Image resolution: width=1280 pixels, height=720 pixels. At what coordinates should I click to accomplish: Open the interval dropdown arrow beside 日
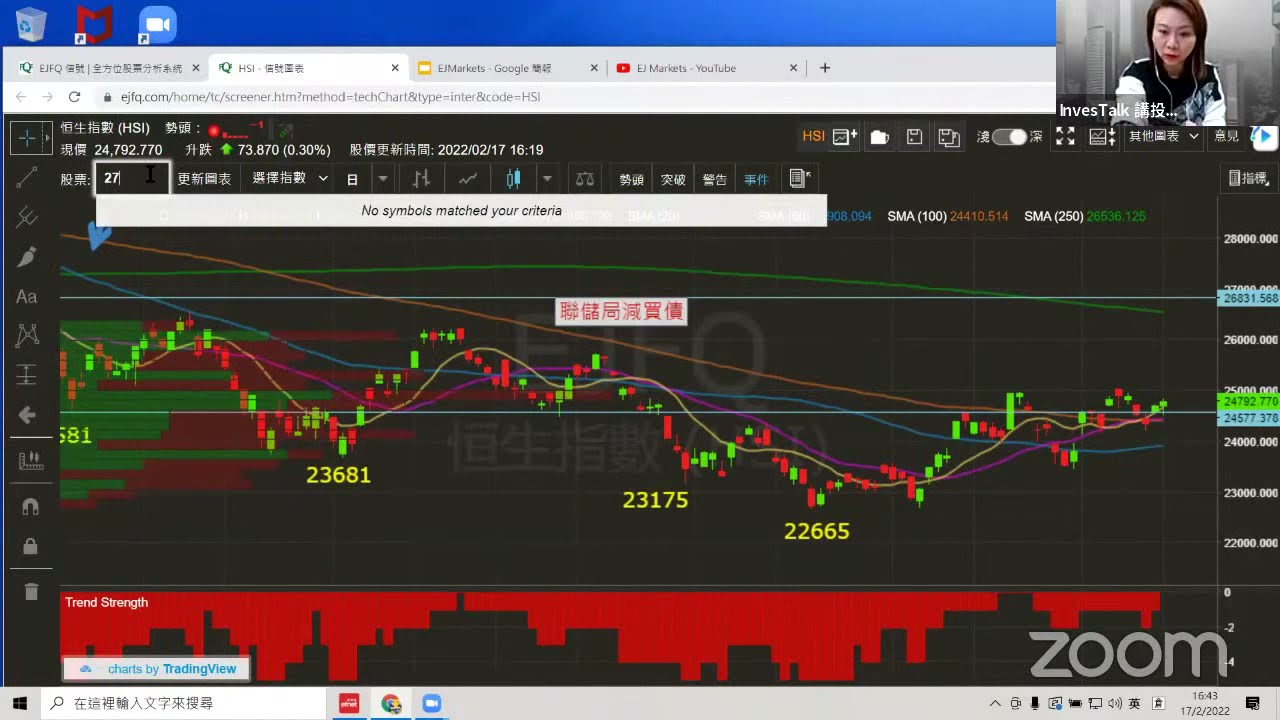click(382, 178)
